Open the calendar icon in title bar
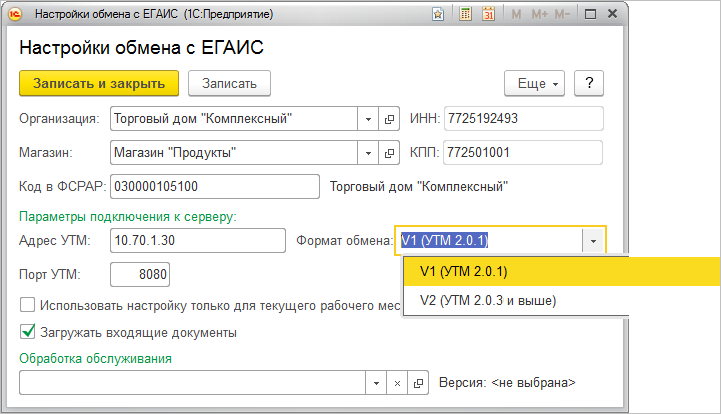The height and width of the screenshot is (414, 721). pos(489,16)
